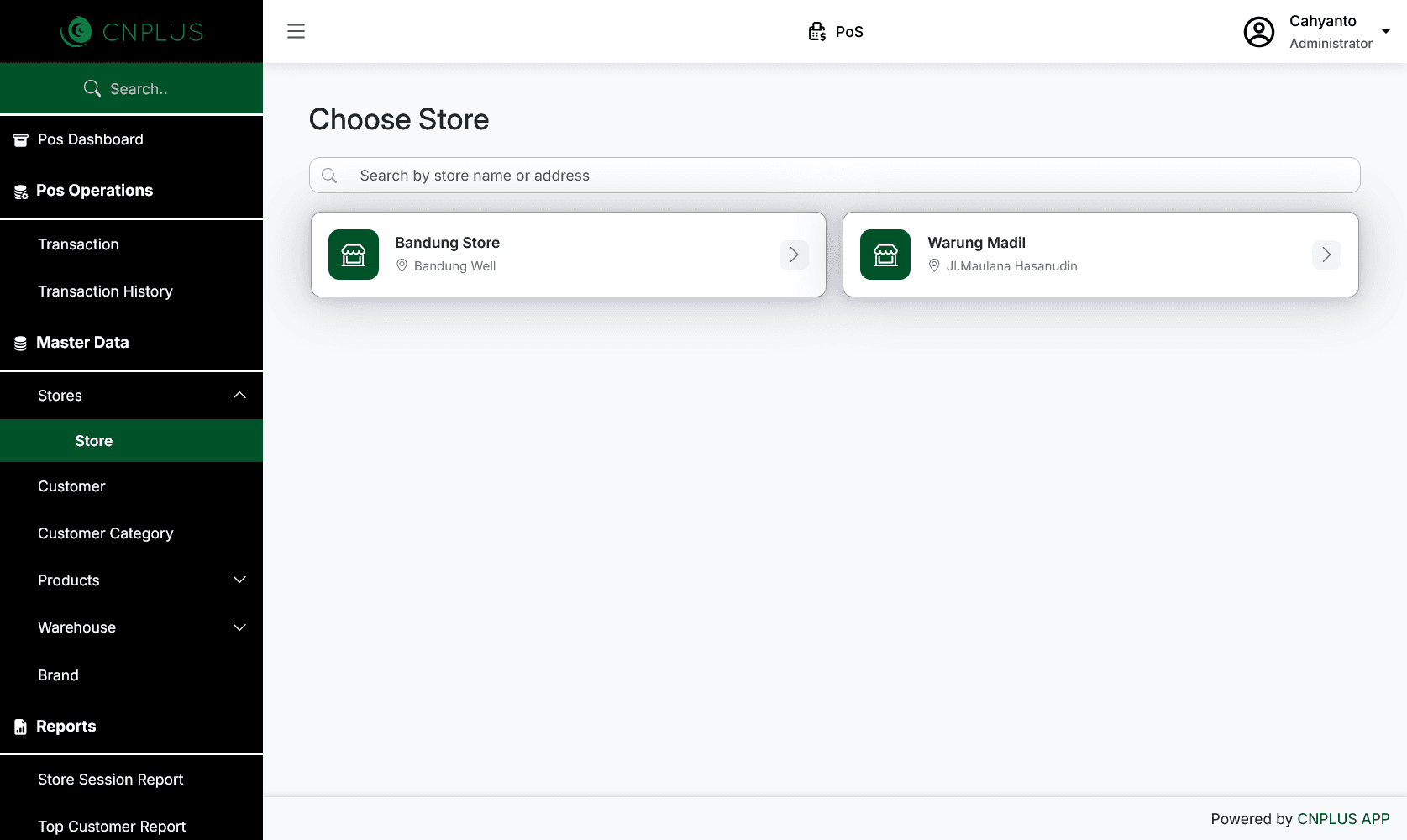Click Jl.Maulana Hasanudin location pin icon
The height and width of the screenshot is (840, 1407).
click(934, 265)
